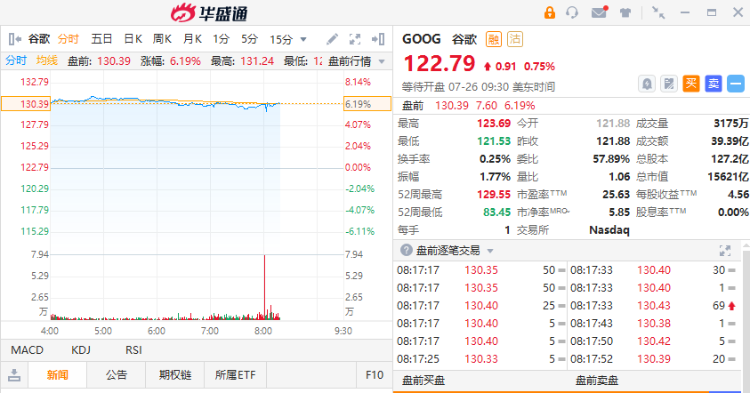
Task: Expand the 15分 interval dropdown
Action: pyautogui.click(x=303, y=39)
